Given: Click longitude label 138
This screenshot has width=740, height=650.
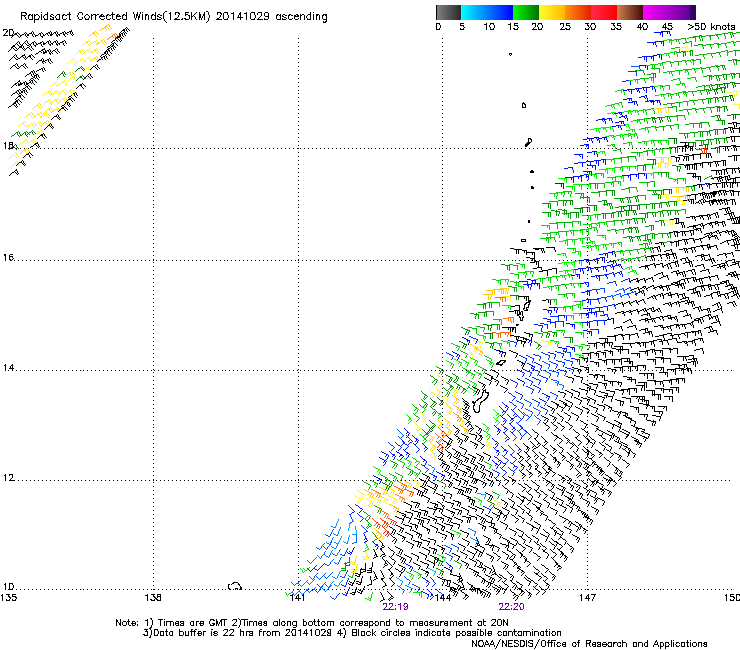Looking at the screenshot, I should [153, 598].
